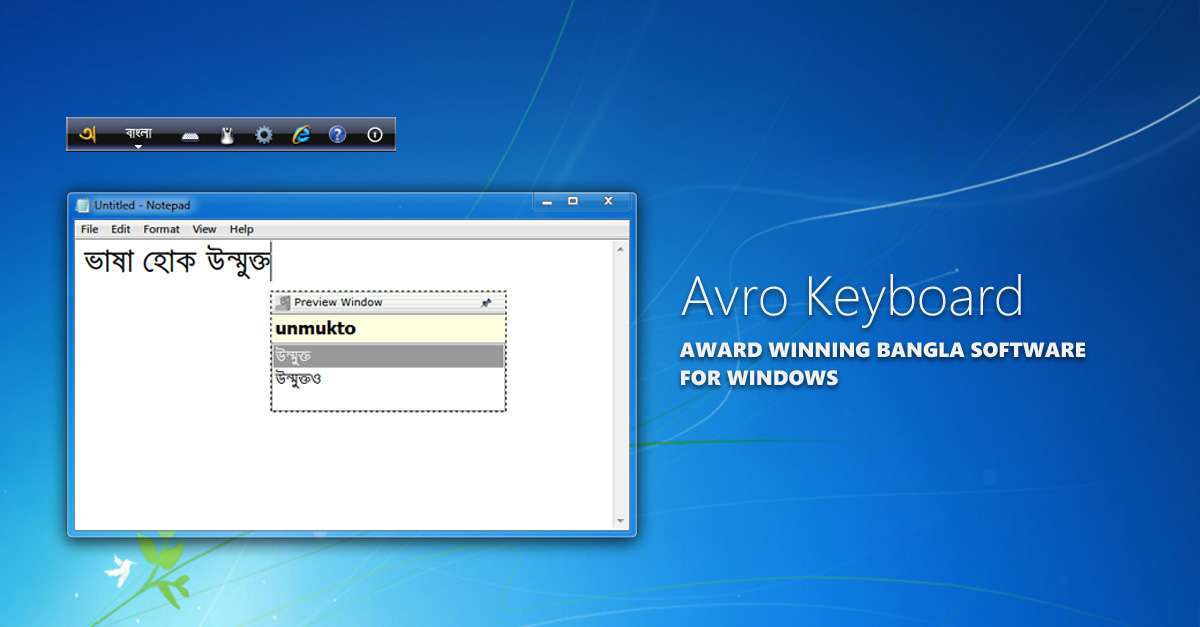Open the Edit menu in Notepad
This screenshot has width=1200, height=627.
click(x=121, y=229)
